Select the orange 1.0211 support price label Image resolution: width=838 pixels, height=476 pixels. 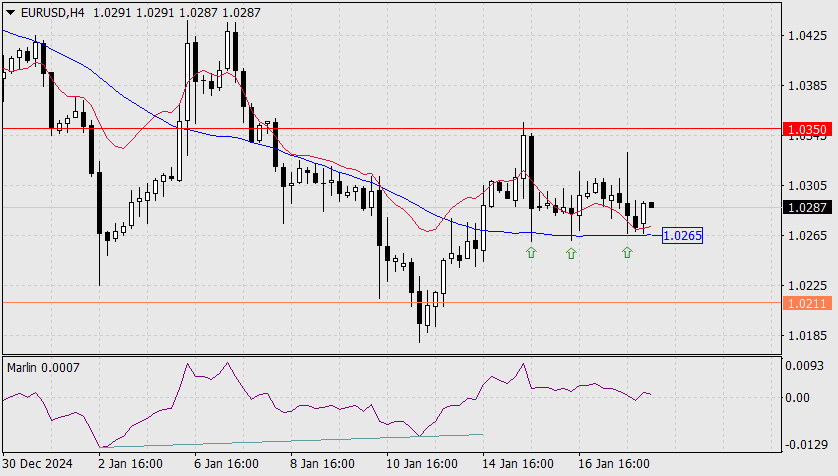click(807, 303)
